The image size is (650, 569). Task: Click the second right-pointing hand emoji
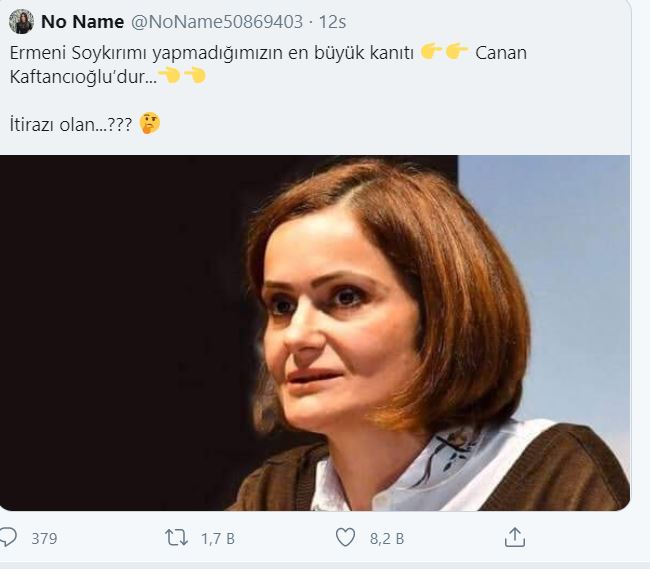[457, 52]
